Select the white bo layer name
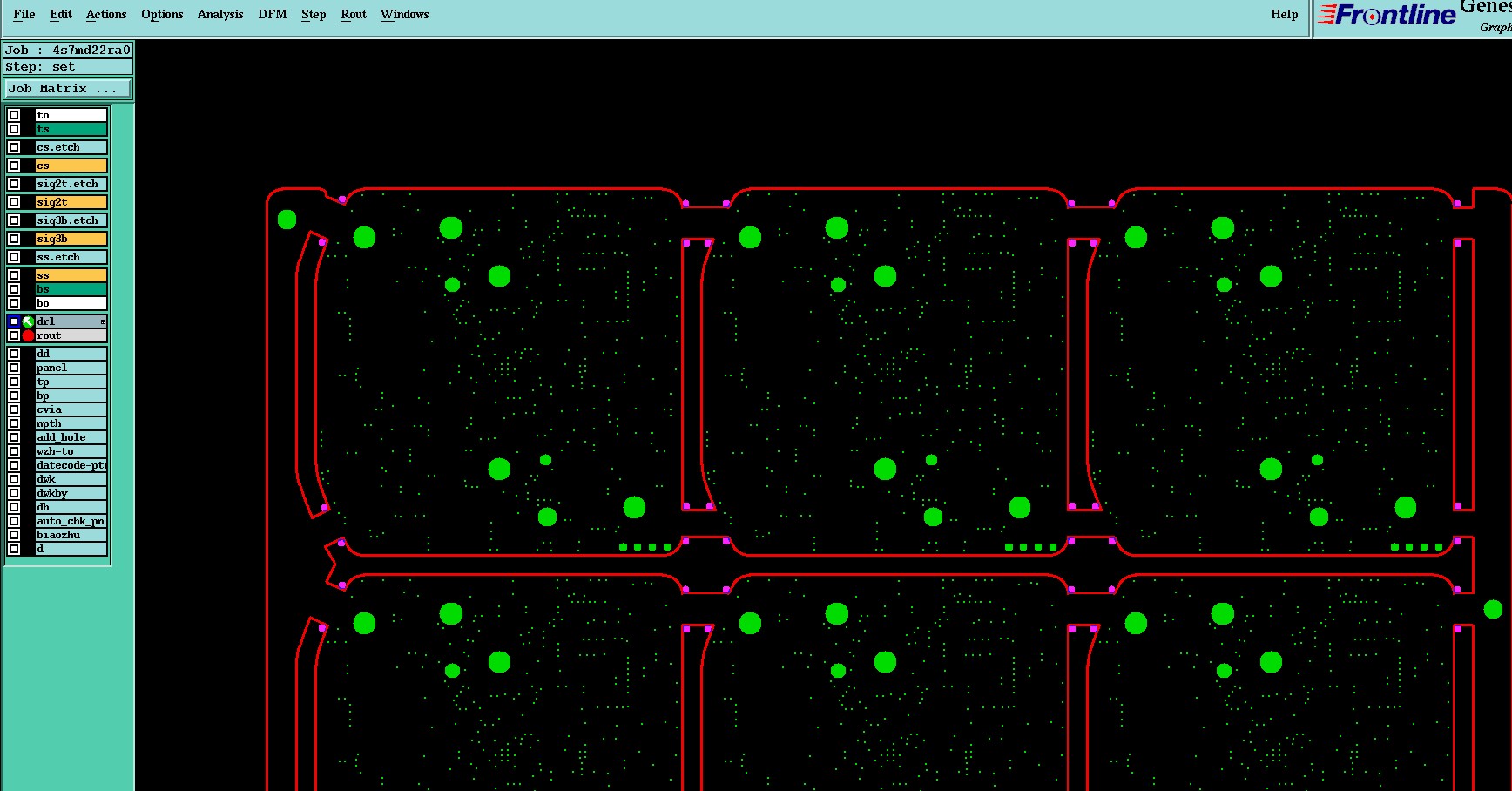 pyautogui.click(x=71, y=303)
